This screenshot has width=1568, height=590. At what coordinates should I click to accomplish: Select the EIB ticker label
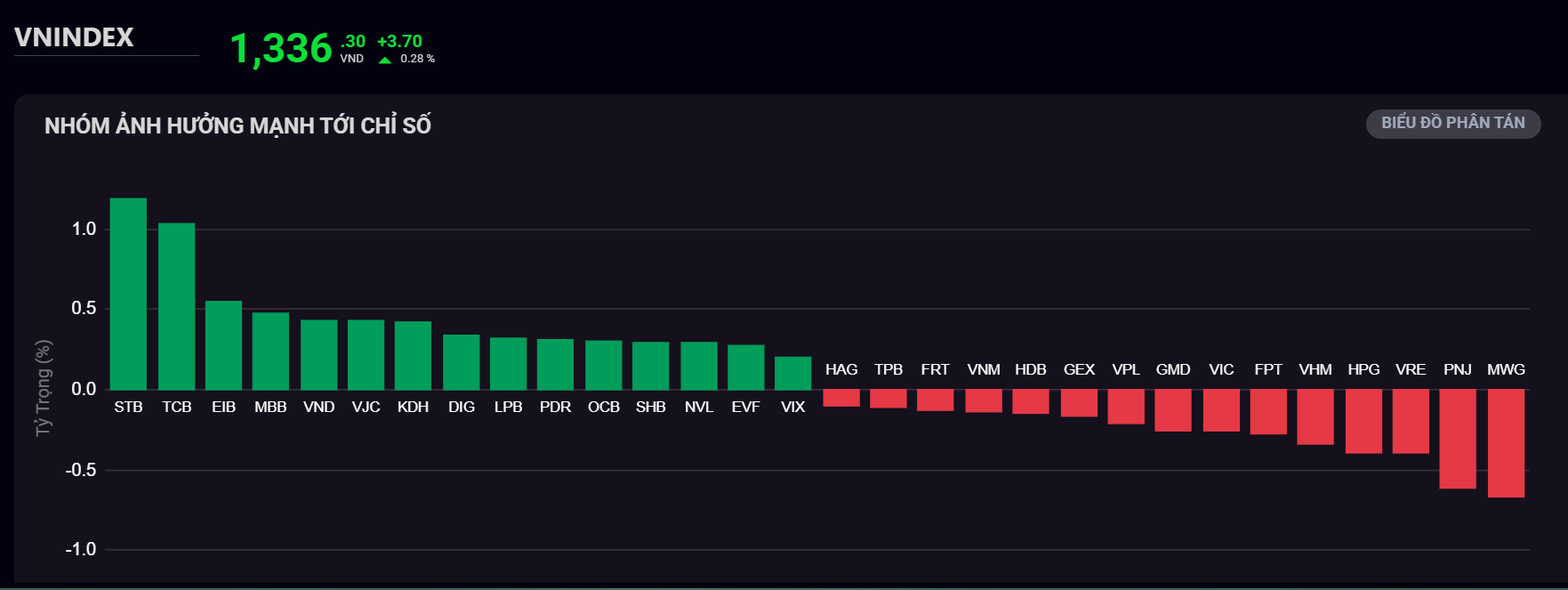(223, 407)
